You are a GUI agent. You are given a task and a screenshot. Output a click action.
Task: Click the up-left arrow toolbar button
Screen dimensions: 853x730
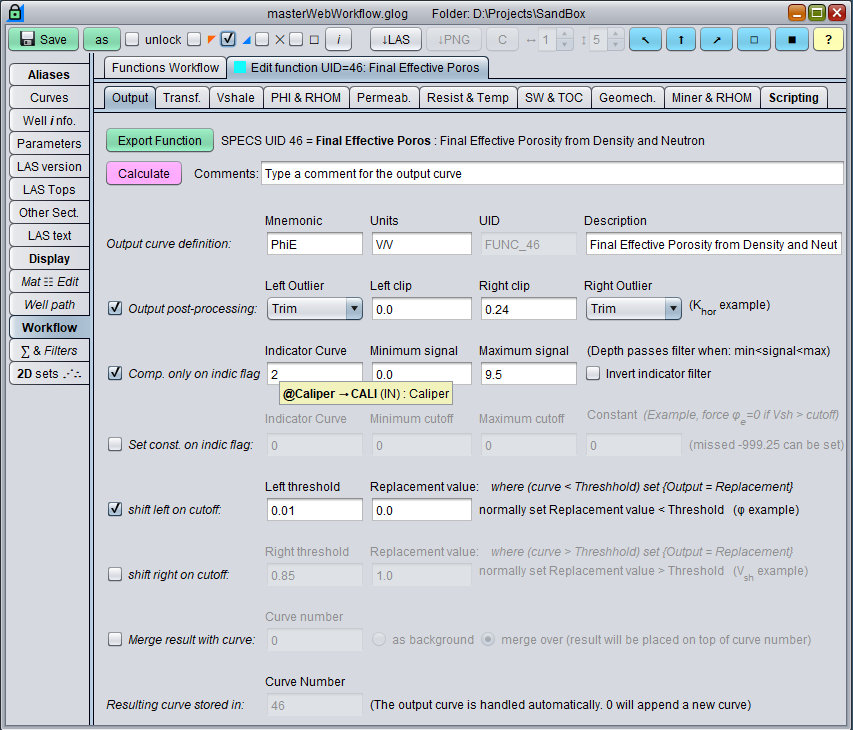645,39
